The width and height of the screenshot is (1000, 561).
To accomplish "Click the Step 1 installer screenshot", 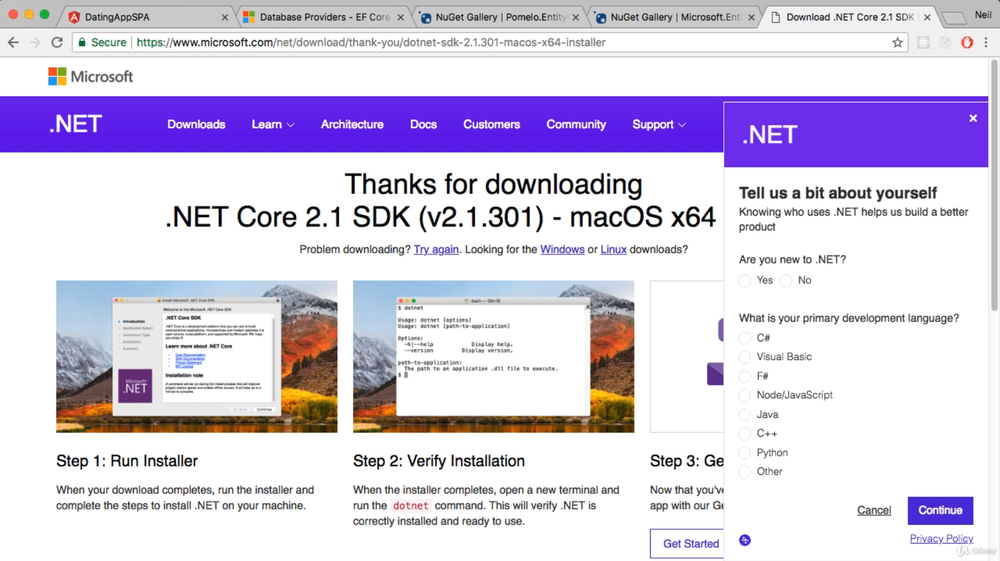I will point(196,356).
